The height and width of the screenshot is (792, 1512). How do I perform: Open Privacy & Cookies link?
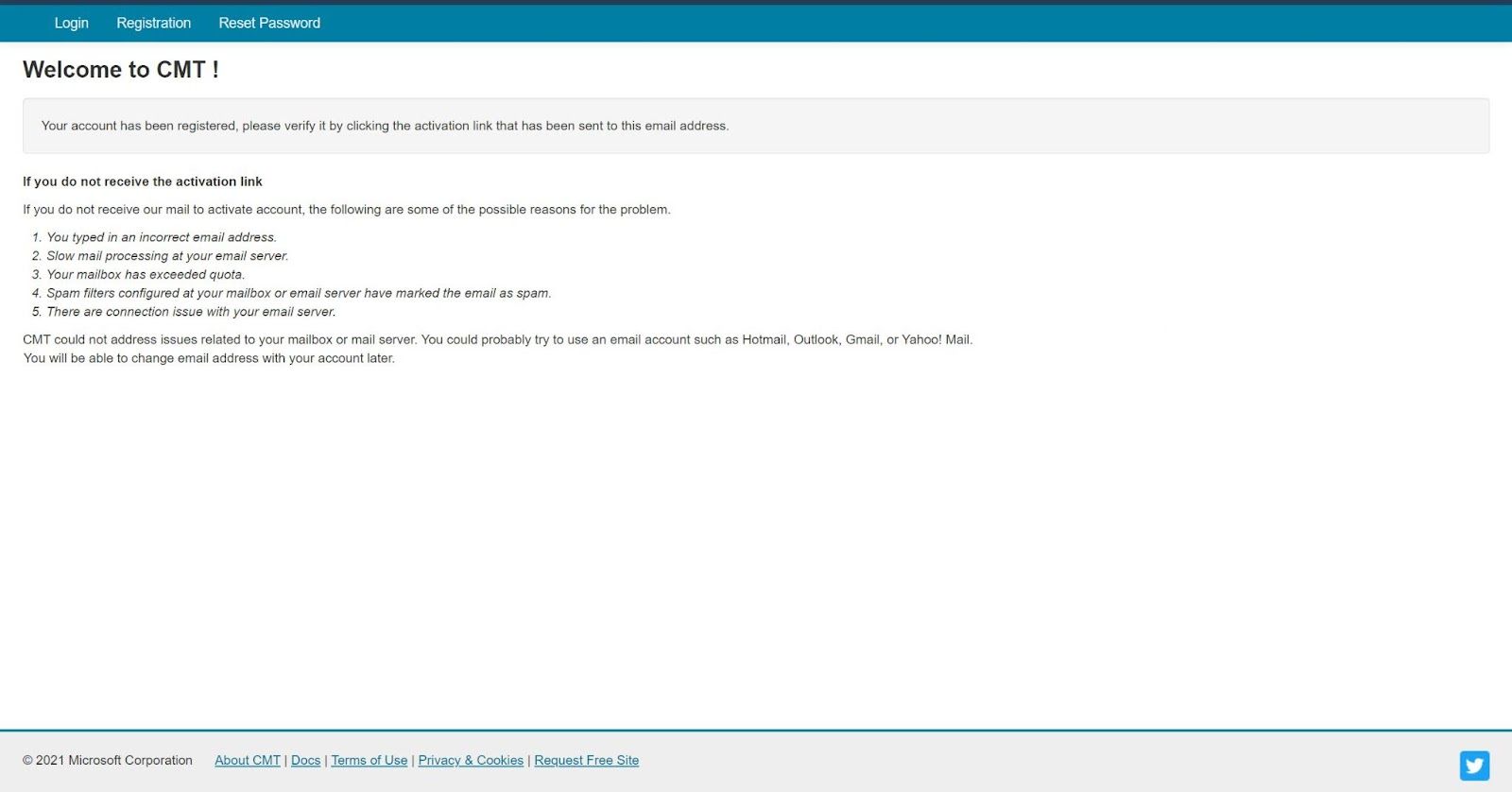[471, 760]
